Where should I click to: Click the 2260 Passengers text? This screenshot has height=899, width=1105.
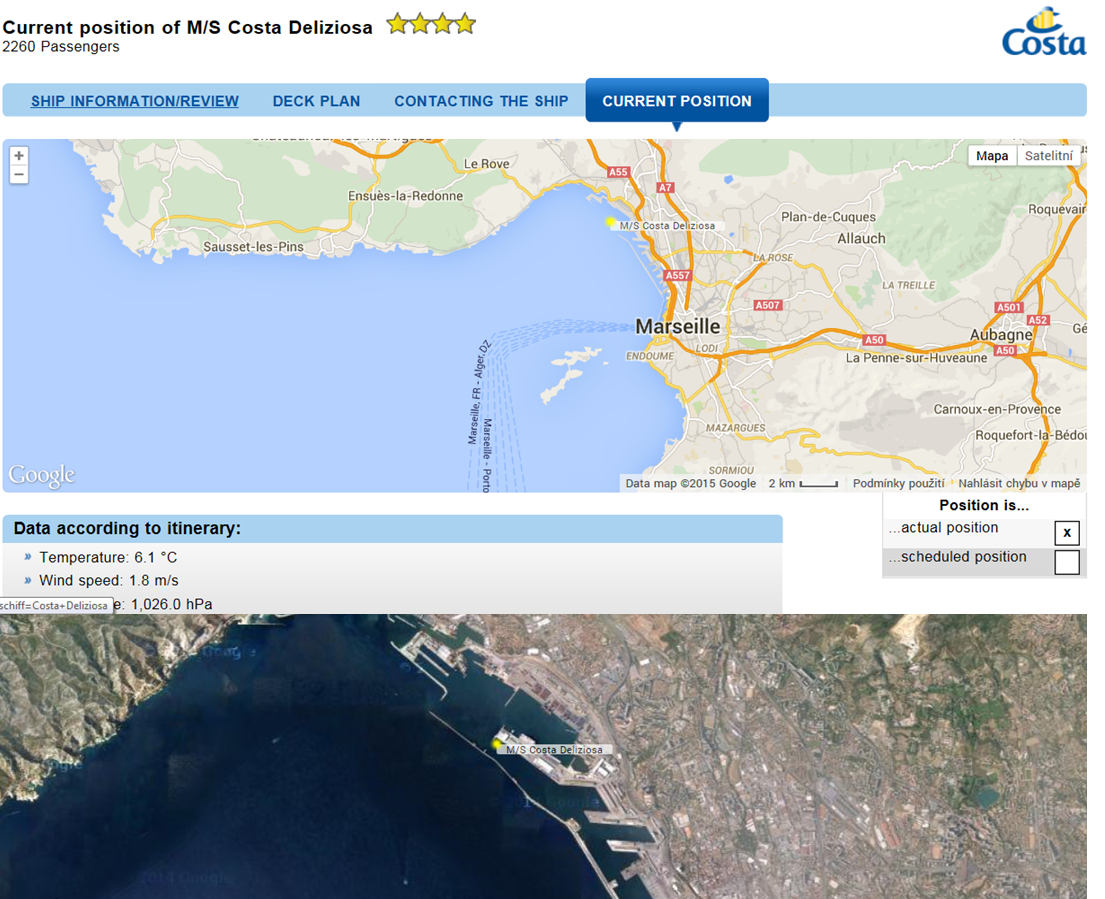pos(61,46)
